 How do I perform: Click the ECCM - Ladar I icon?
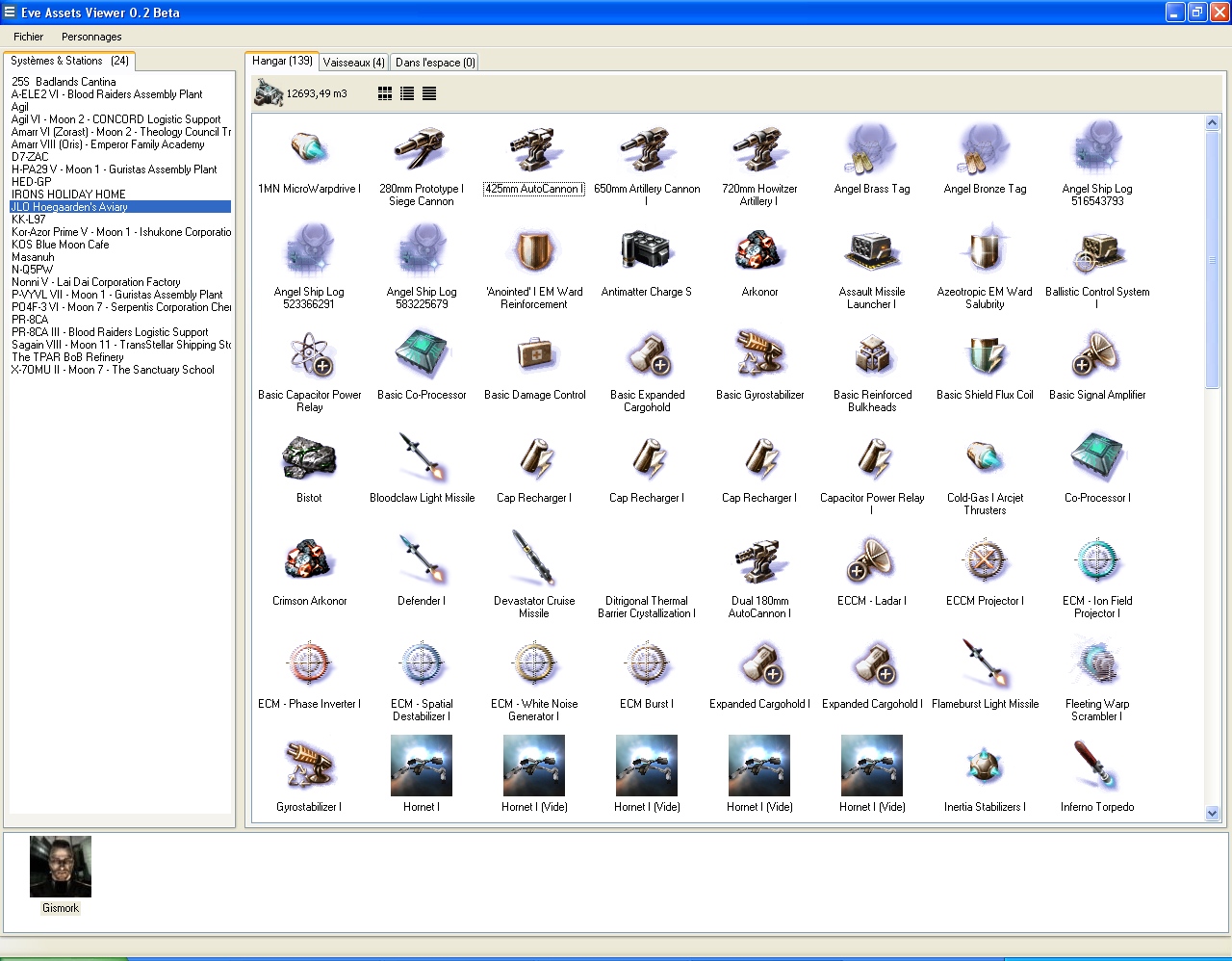(x=872, y=561)
